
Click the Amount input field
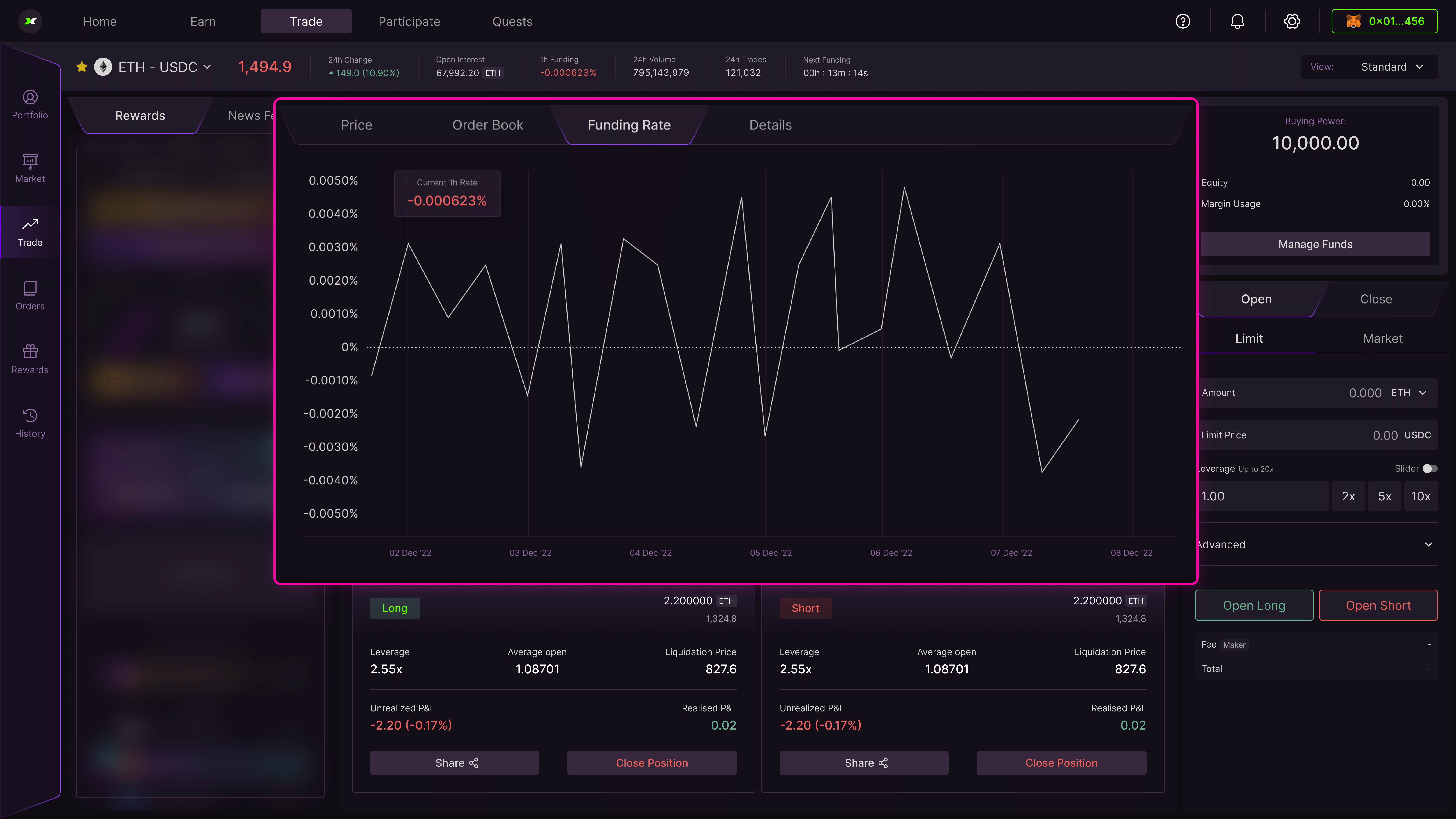tap(1317, 393)
